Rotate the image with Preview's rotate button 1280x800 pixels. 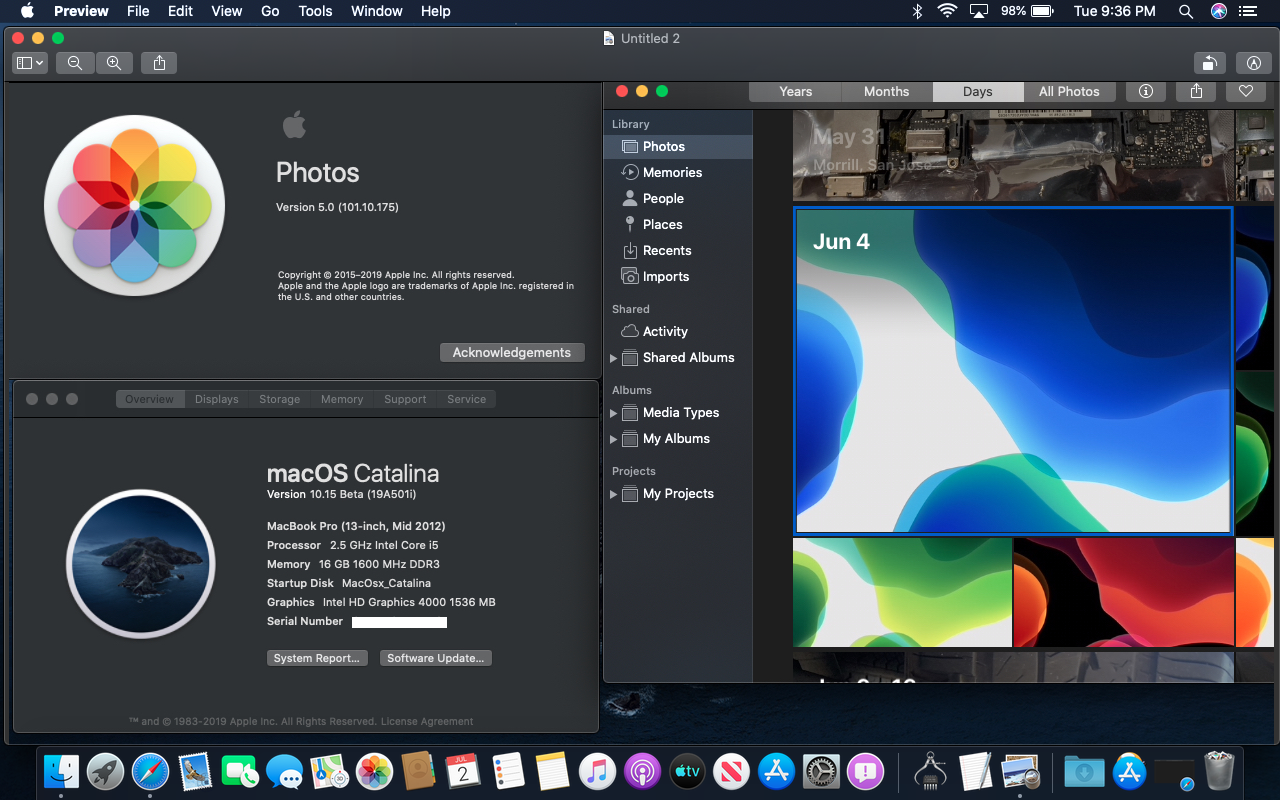point(1210,63)
